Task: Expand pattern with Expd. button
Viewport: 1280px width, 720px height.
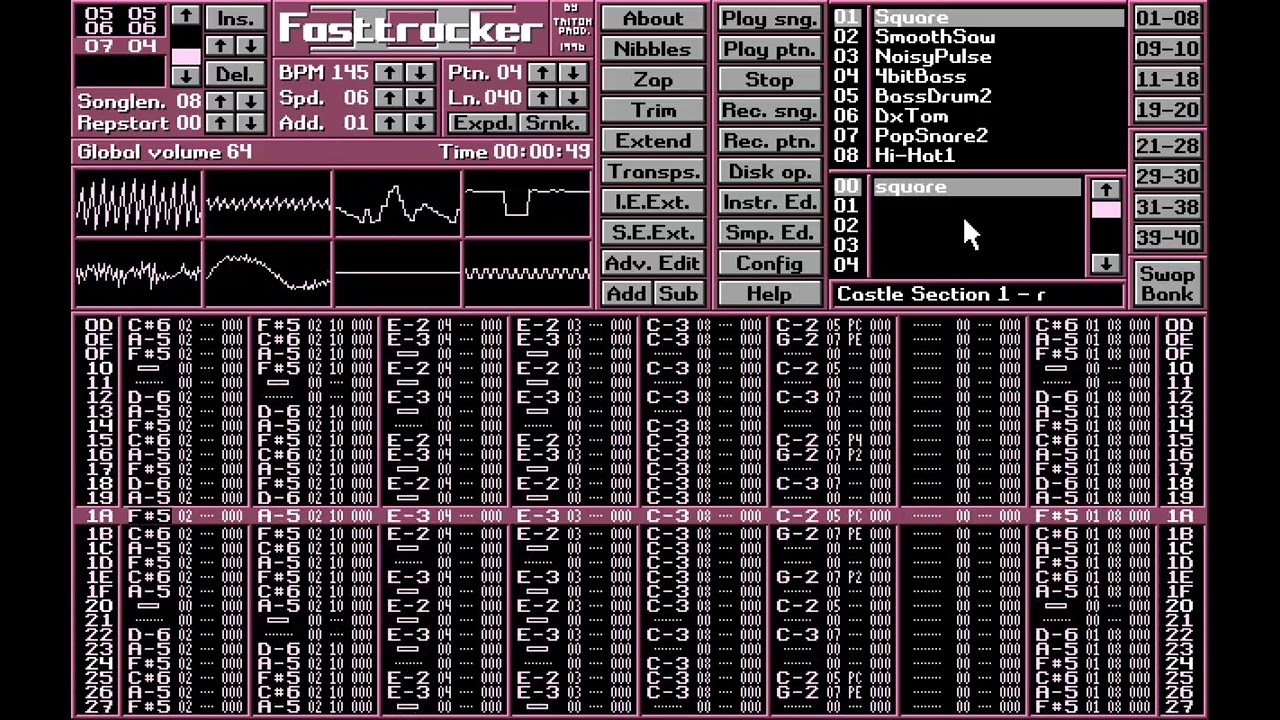Action: [x=482, y=123]
